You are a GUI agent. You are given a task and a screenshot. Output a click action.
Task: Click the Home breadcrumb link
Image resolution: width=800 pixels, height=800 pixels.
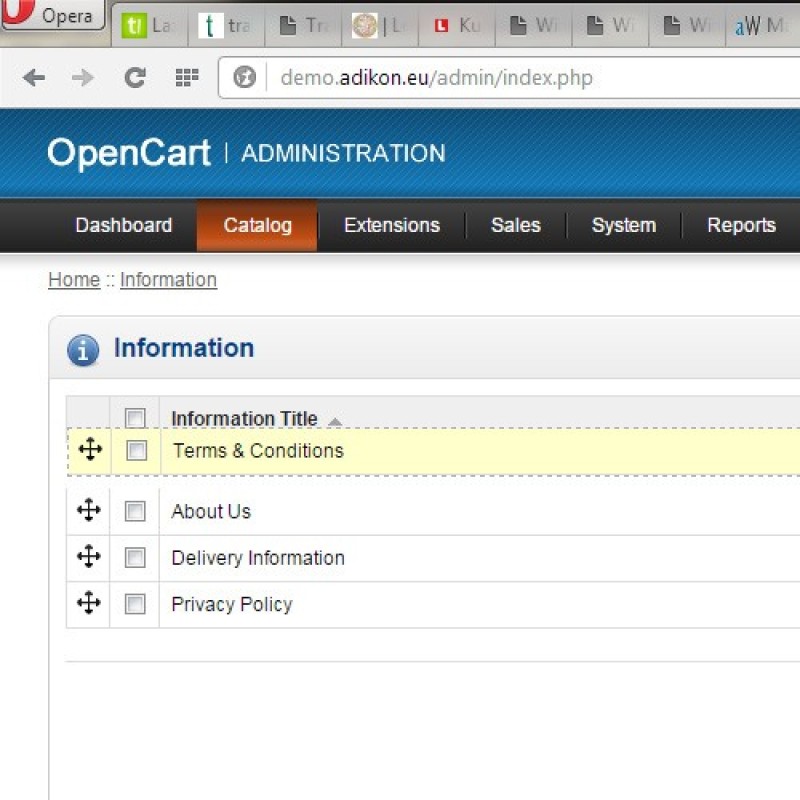[73, 280]
